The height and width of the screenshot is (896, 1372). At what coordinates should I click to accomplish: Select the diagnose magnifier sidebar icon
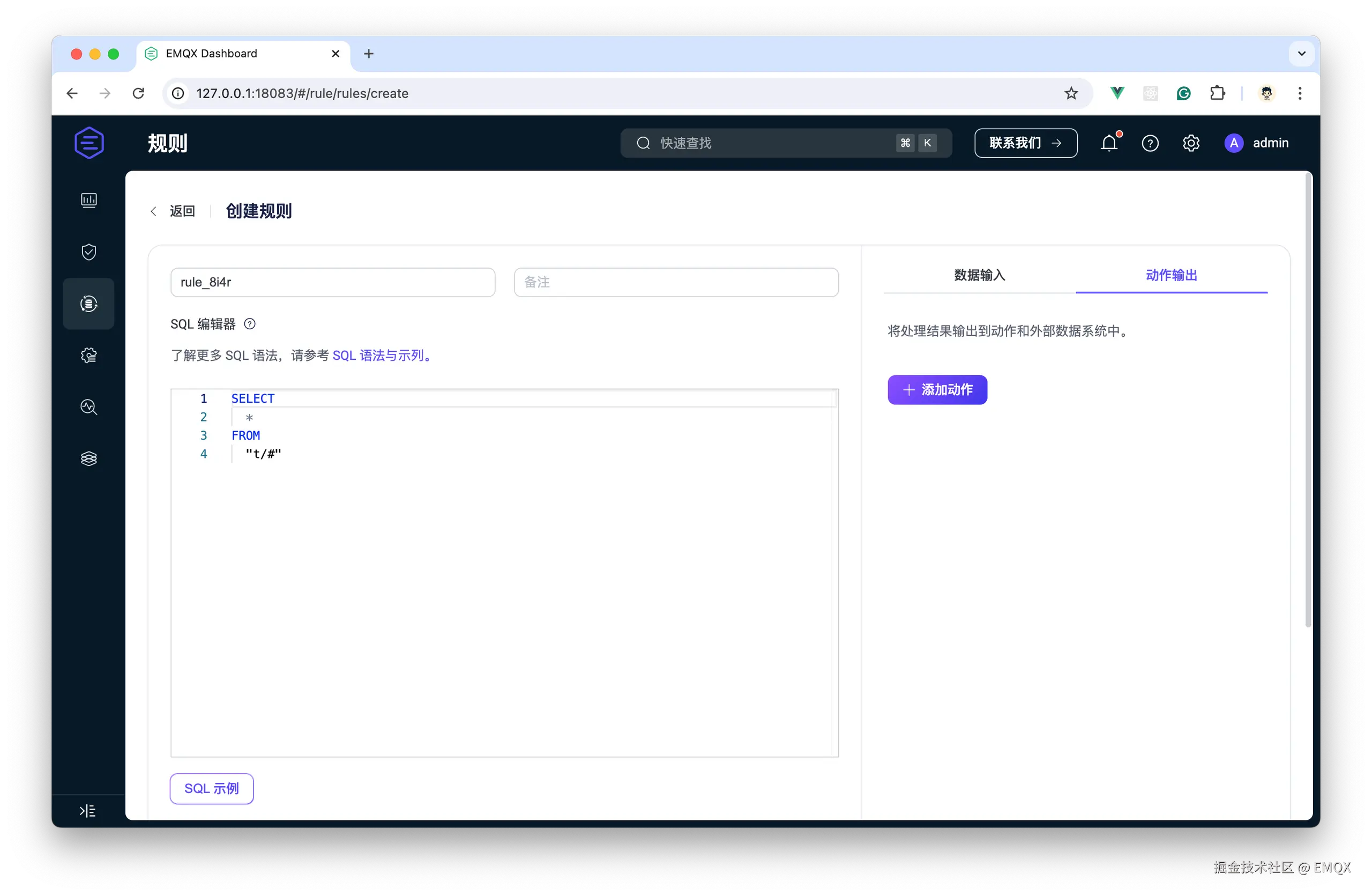[89, 406]
